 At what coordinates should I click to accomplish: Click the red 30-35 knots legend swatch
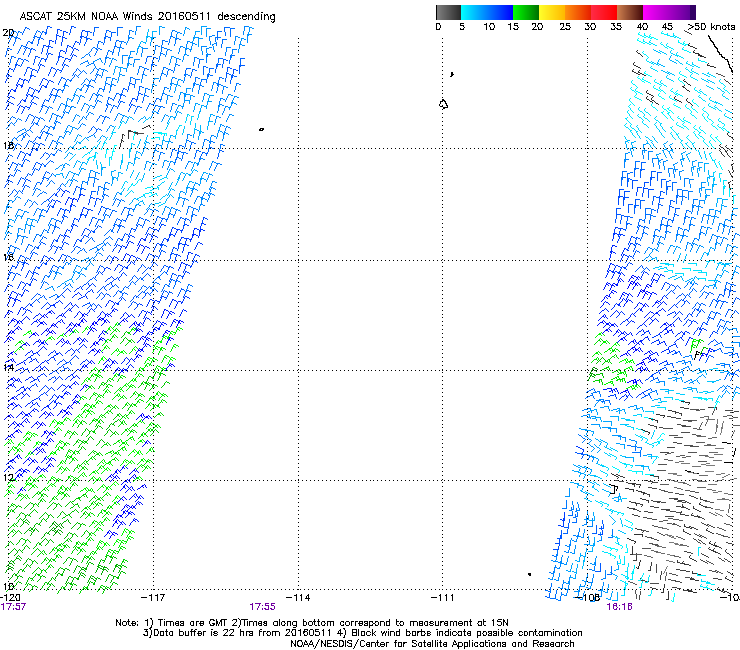click(x=604, y=12)
